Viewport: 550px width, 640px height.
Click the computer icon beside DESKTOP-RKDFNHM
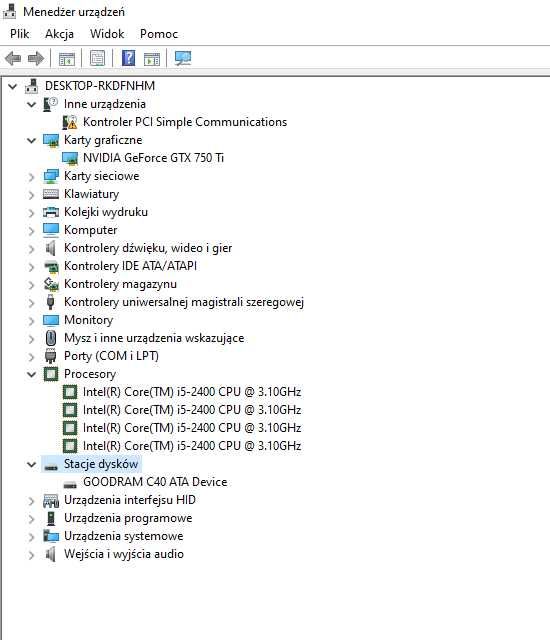click(x=32, y=86)
